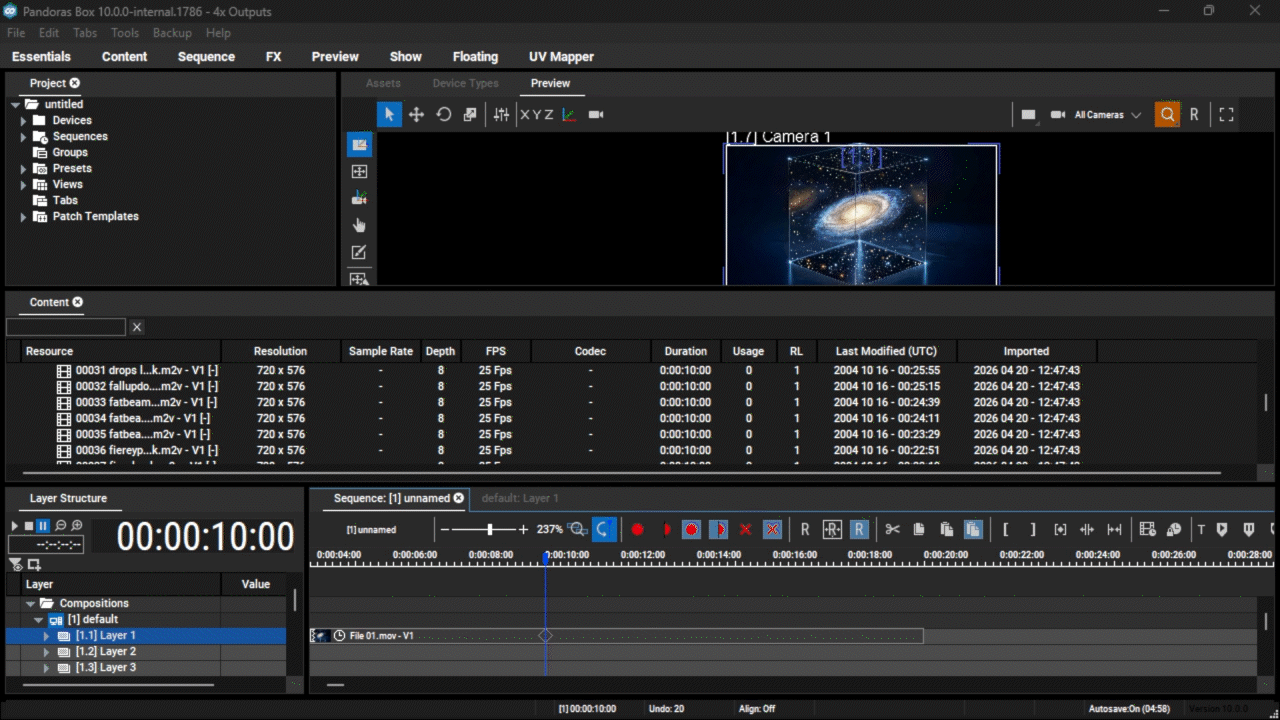Click the timeline zoom slider handle
Image resolution: width=1280 pixels, height=720 pixels.
click(x=489, y=530)
